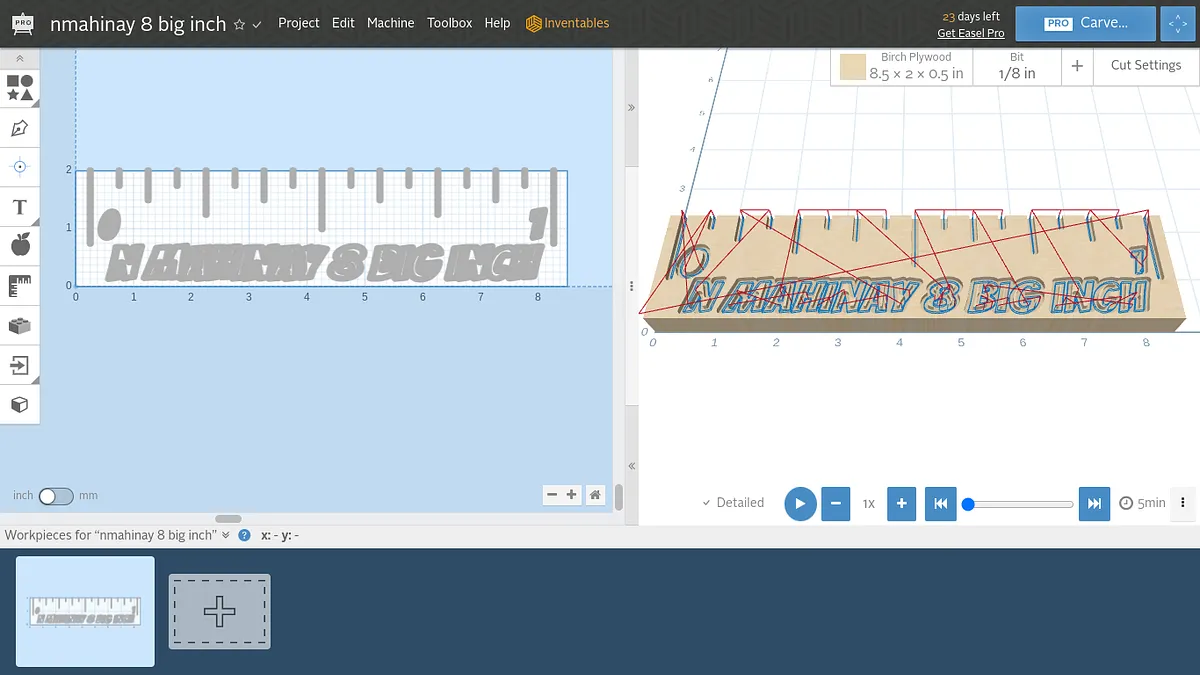
Task: Toggle the inch/mm unit switch
Action: point(56,496)
